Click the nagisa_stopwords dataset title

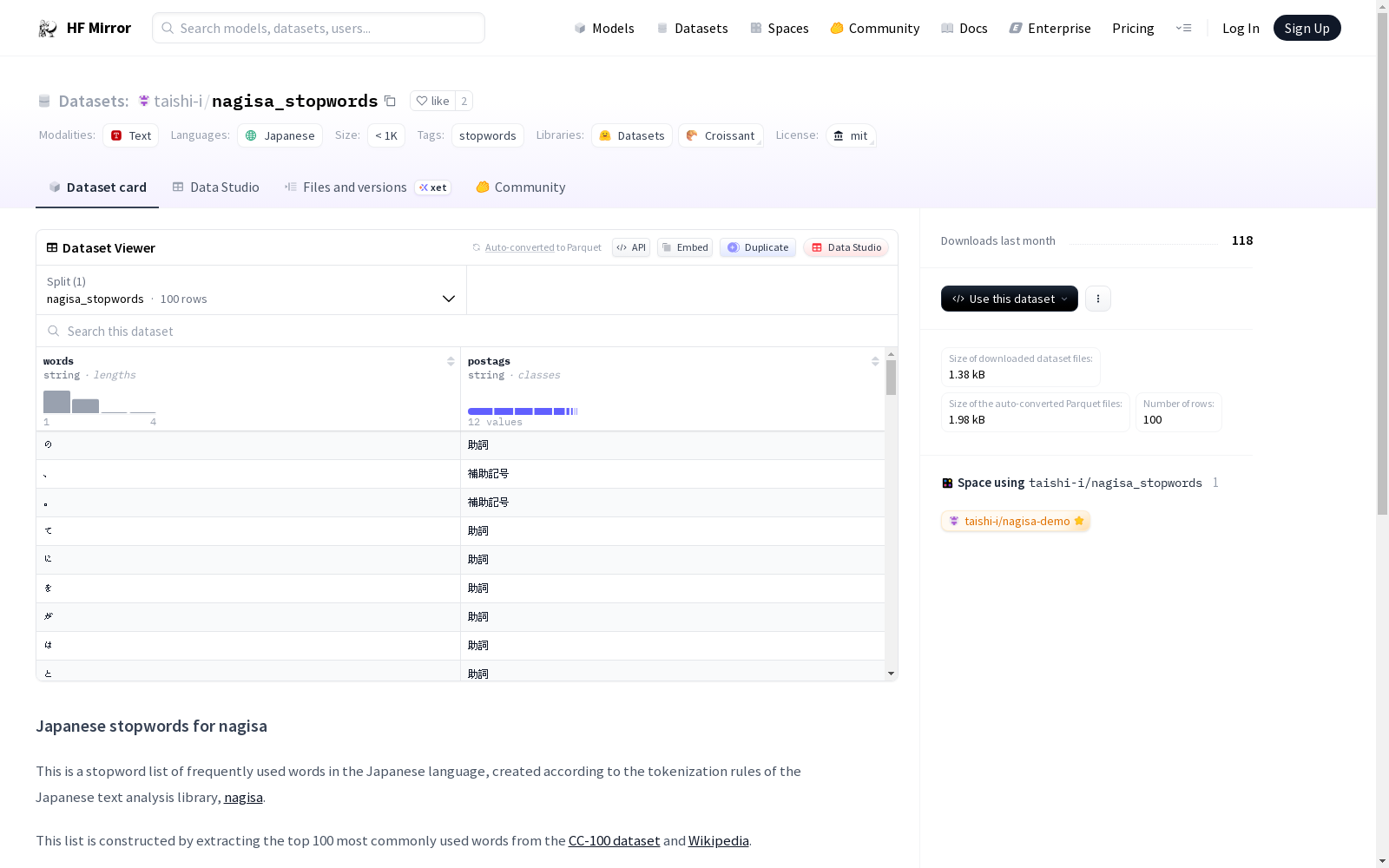click(x=295, y=101)
